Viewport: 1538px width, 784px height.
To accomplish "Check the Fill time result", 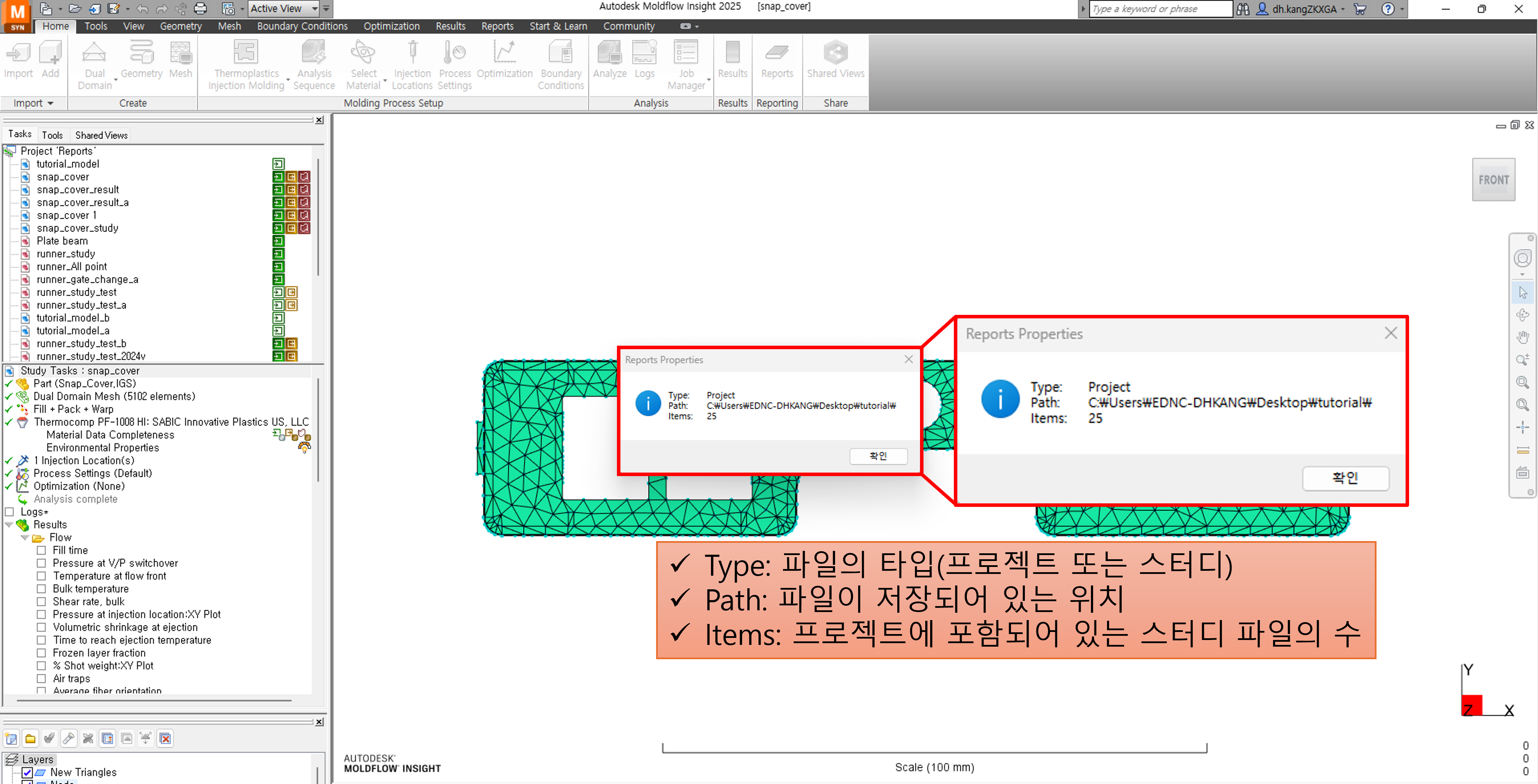I will [41, 551].
